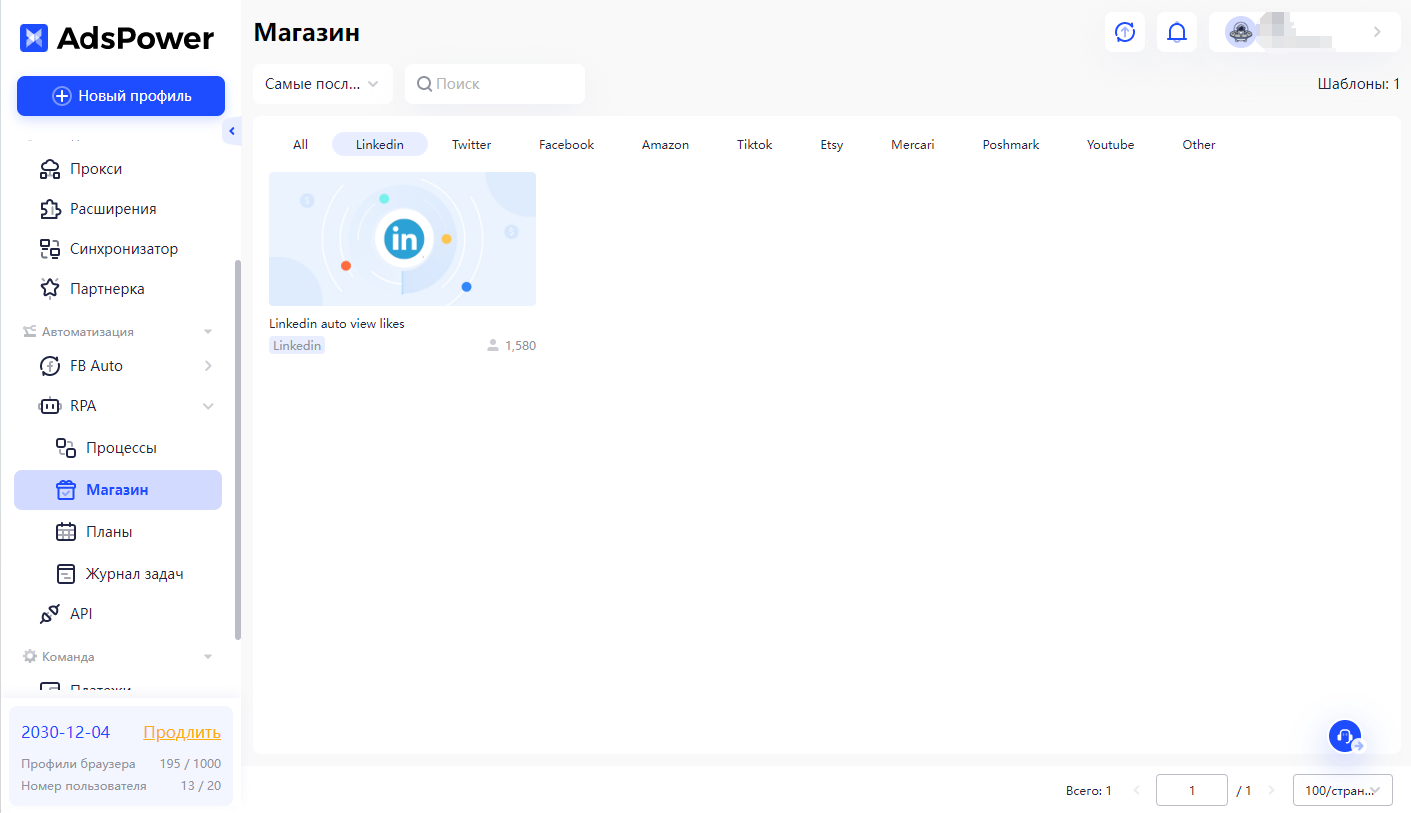Collapse the RPA submenu chevron
This screenshot has width=1411, height=813.
[208, 406]
